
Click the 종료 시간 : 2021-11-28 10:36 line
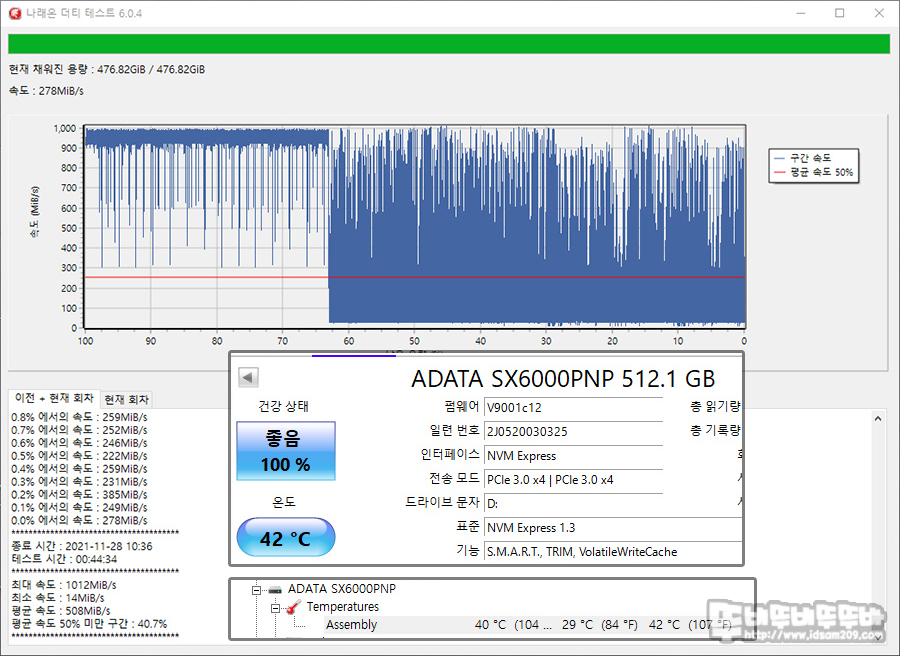tap(82, 546)
